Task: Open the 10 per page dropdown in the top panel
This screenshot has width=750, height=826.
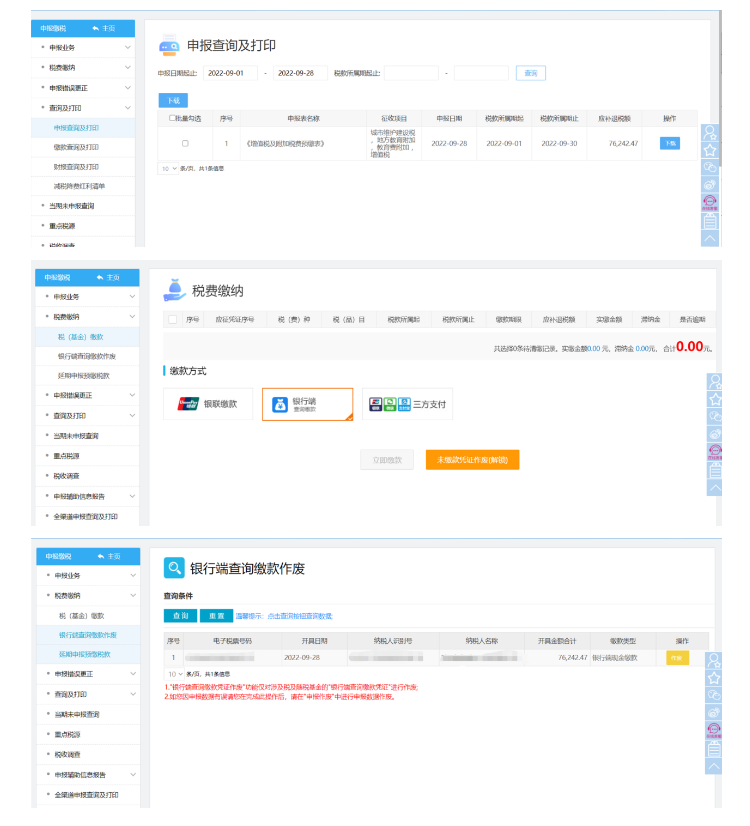Action: 168,169
